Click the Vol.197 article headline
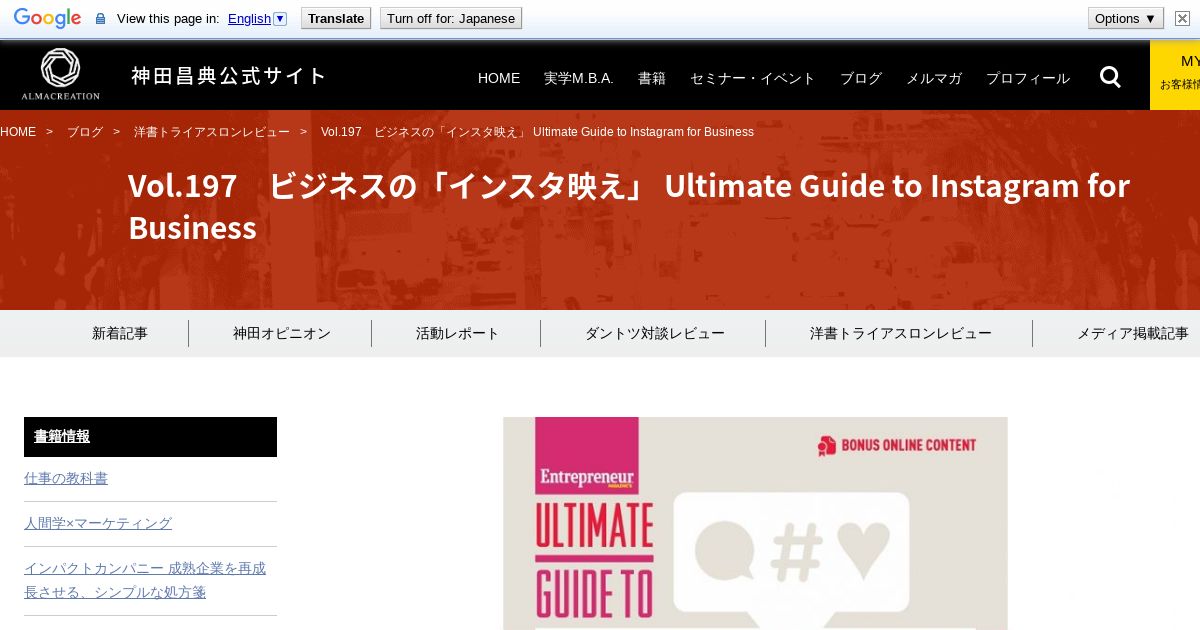 [629, 206]
